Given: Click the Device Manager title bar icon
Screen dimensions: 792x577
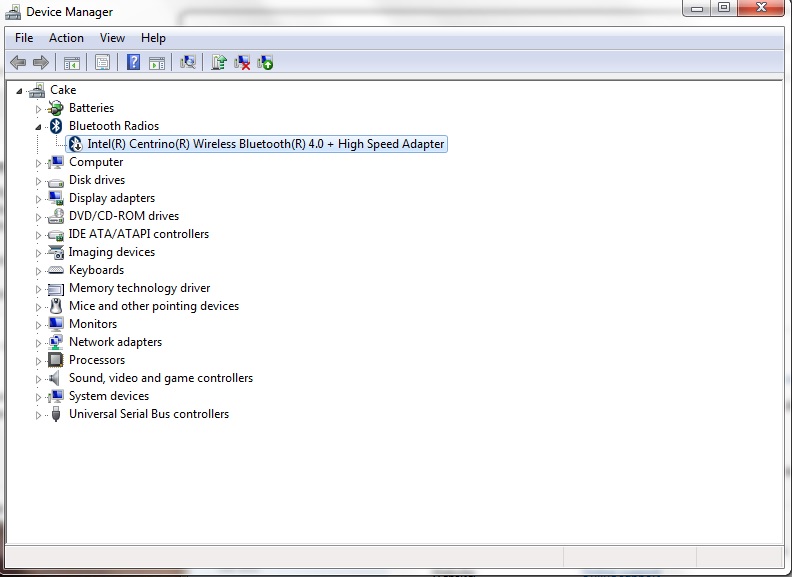Looking at the screenshot, I should [13, 12].
